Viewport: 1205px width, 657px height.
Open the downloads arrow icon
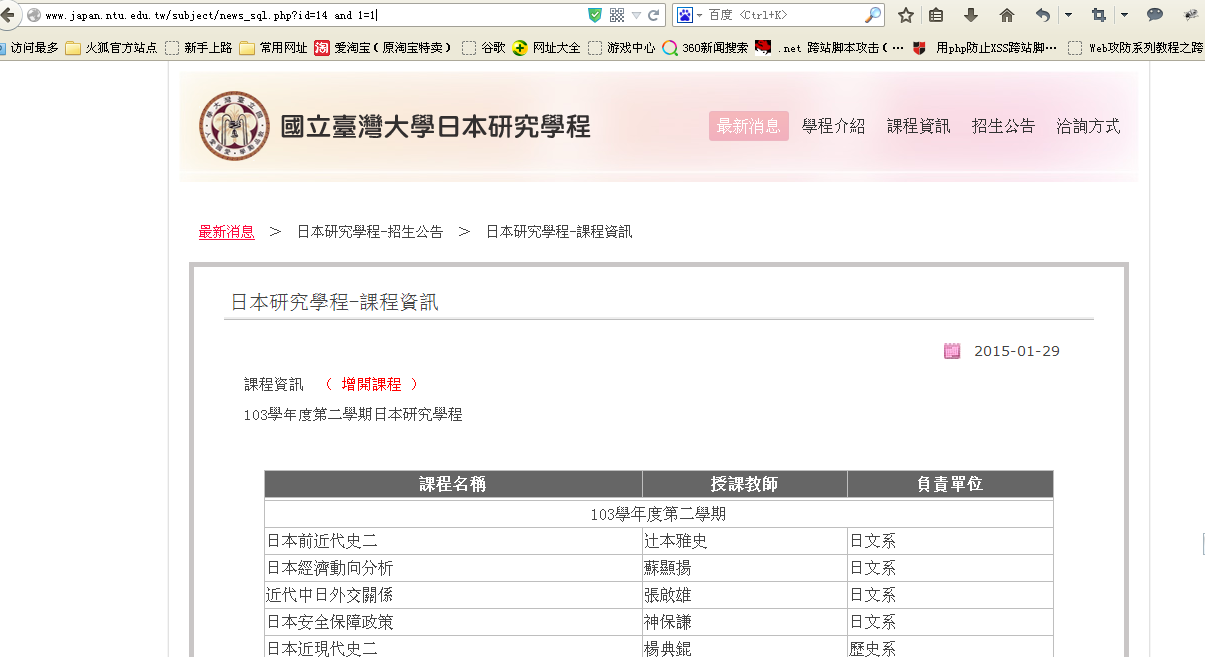971,15
